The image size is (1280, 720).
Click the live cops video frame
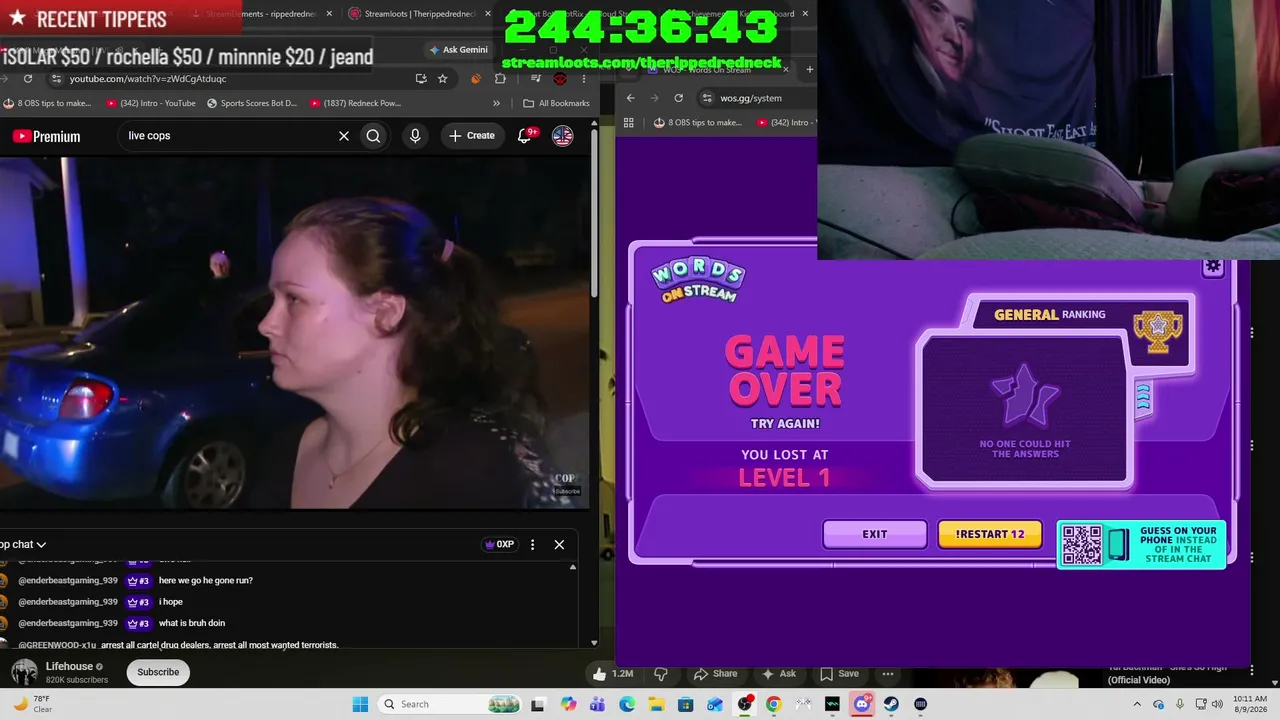click(295, 333)
